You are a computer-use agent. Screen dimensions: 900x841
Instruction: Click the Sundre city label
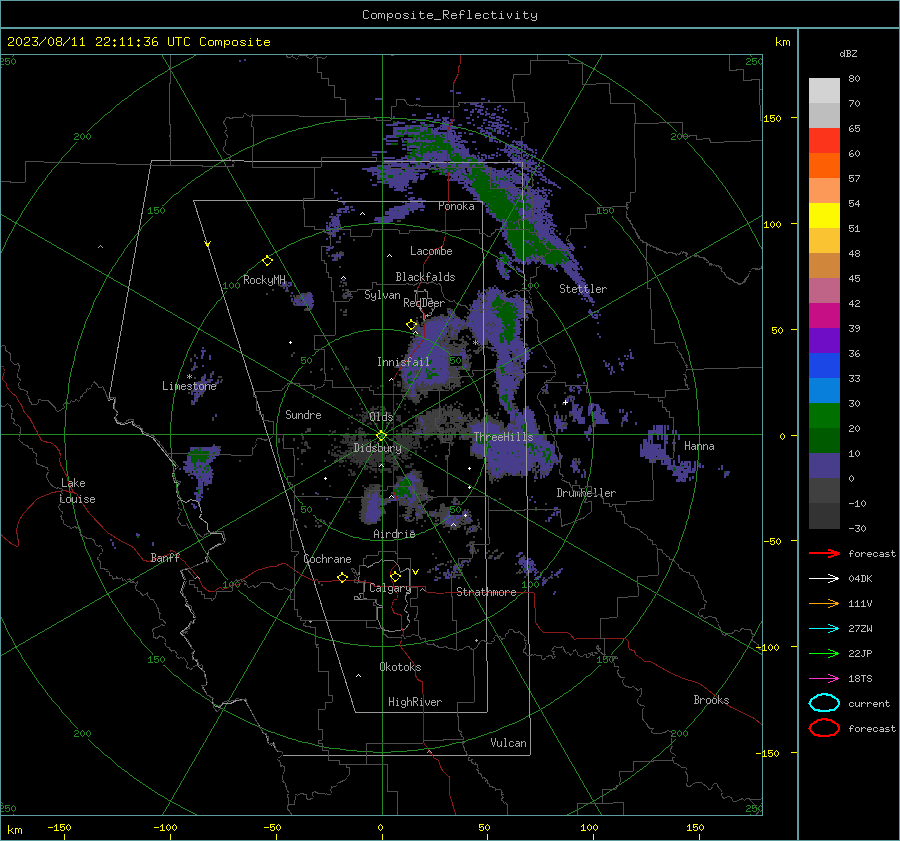[x=303, y=414]
